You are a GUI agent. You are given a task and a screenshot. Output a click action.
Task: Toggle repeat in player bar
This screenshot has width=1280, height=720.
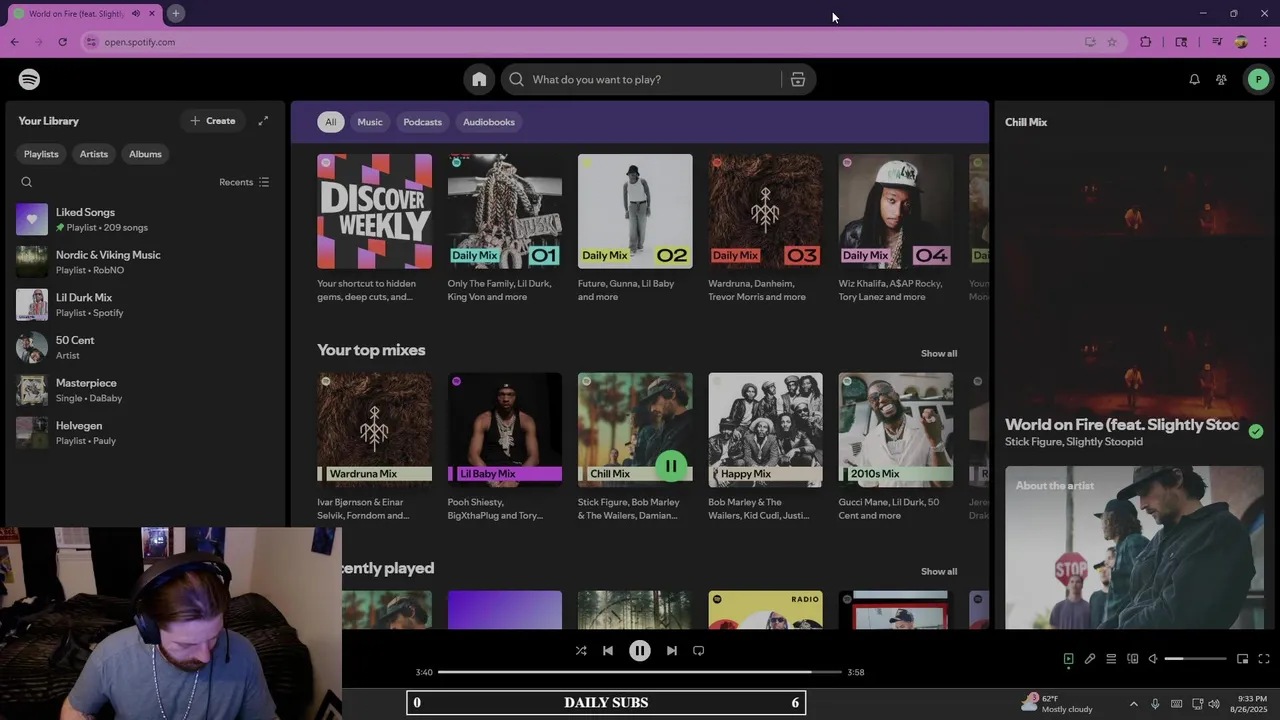click(699, 650)
